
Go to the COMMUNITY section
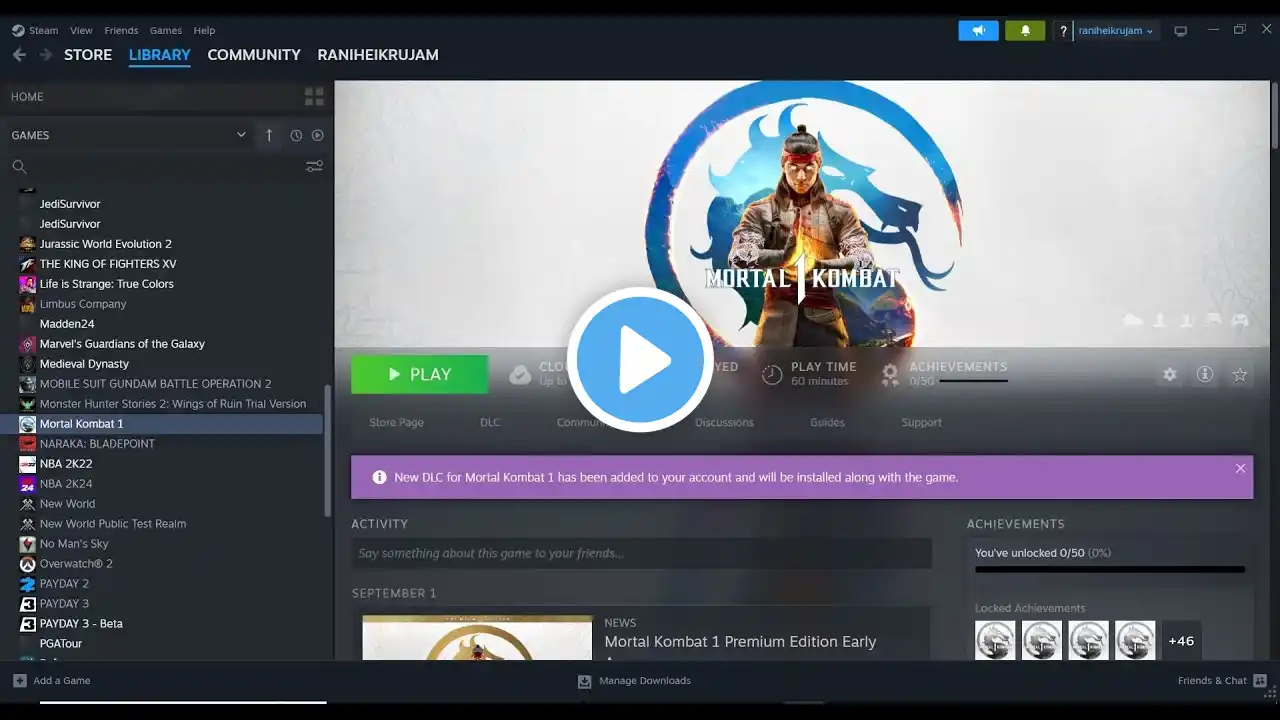tap(254, 55)
